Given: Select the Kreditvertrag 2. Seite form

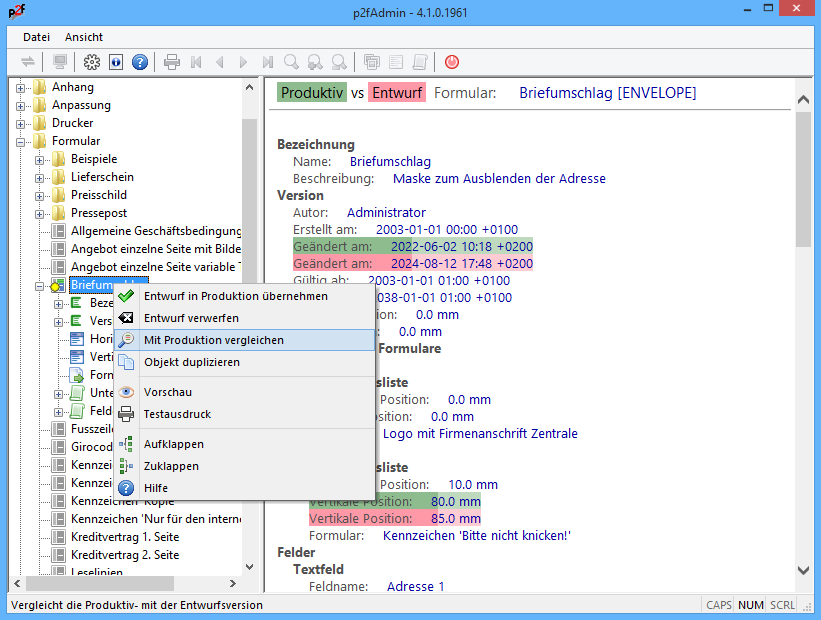Looking at the screenshot, I should 125,555.
